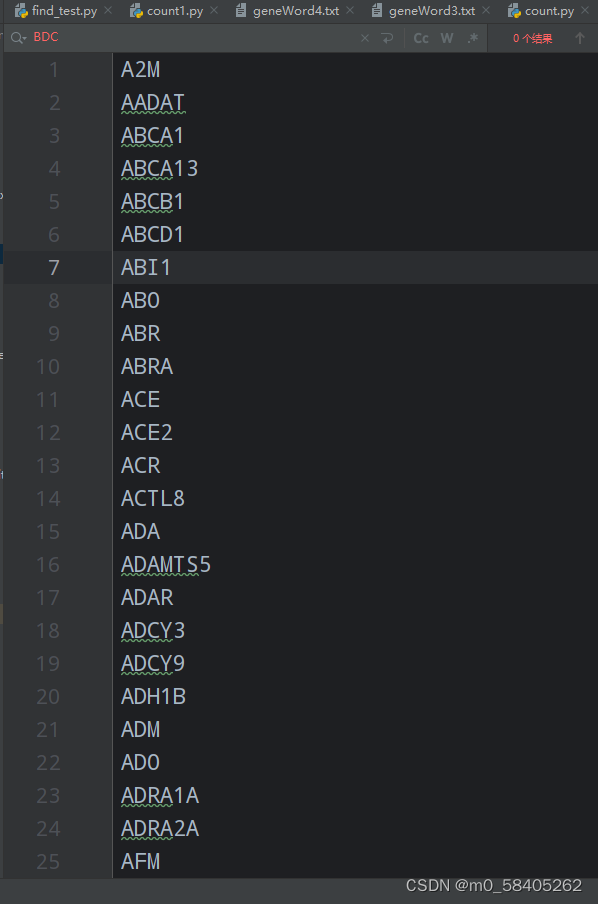Switch to the count.py tab
598x904 pixels.
(550, 11)
